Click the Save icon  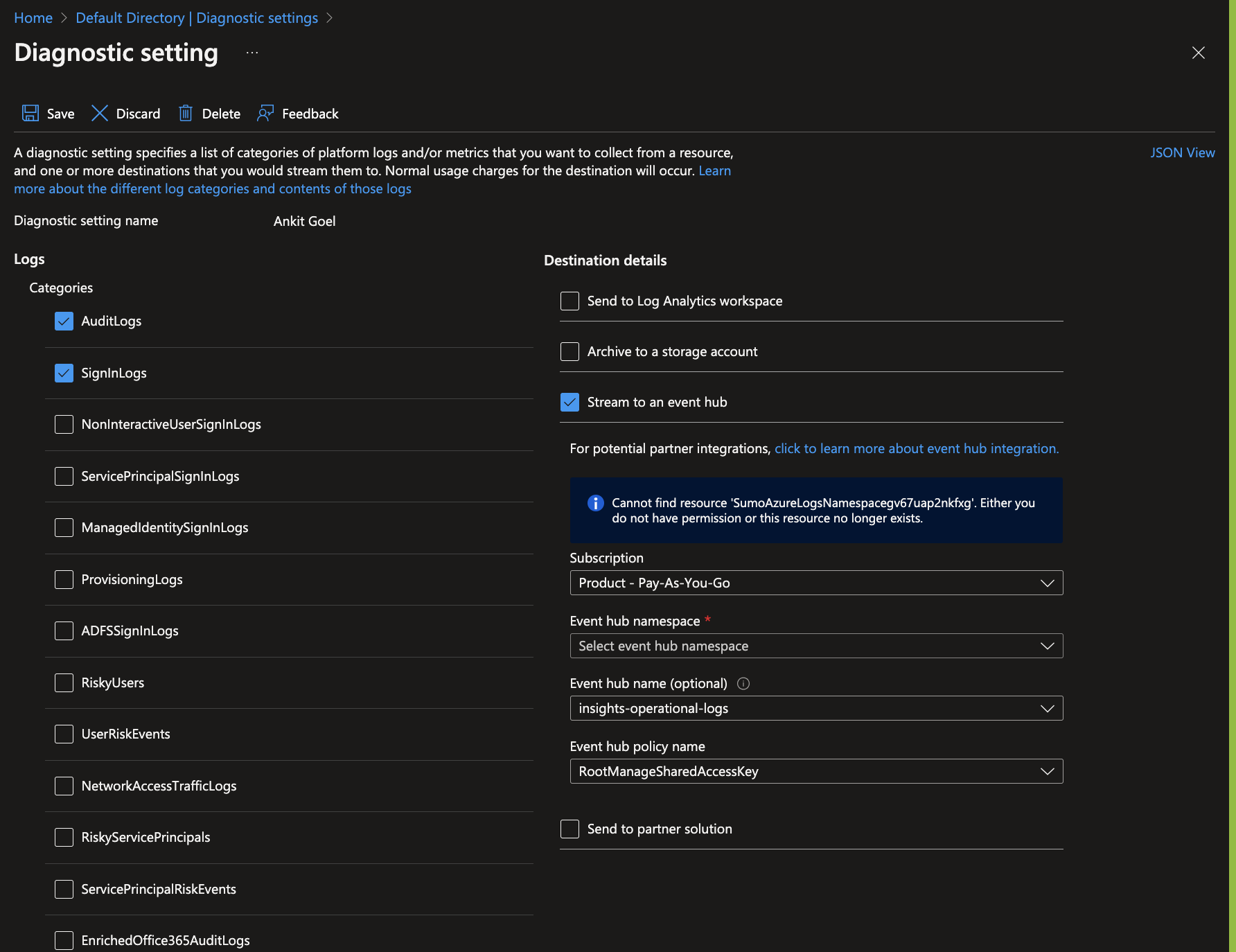pos(31,113)
